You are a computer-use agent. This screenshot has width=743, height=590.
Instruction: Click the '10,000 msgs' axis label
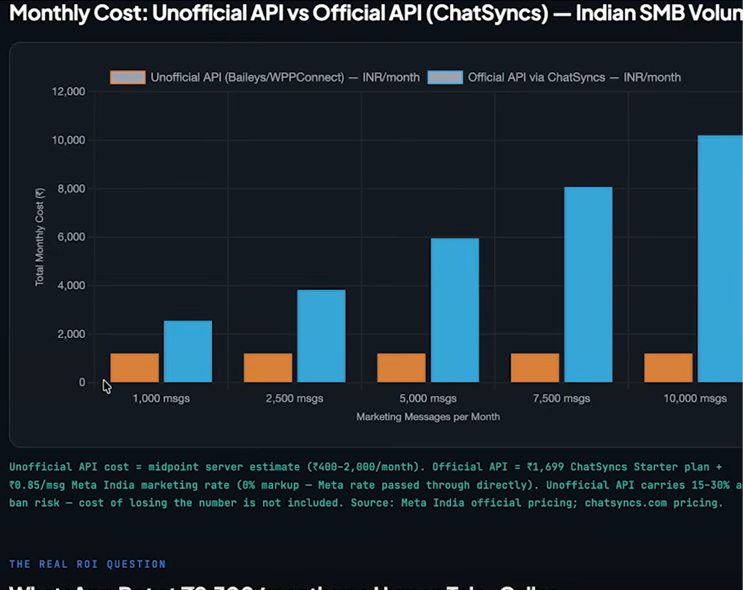(x=695, y=399)
